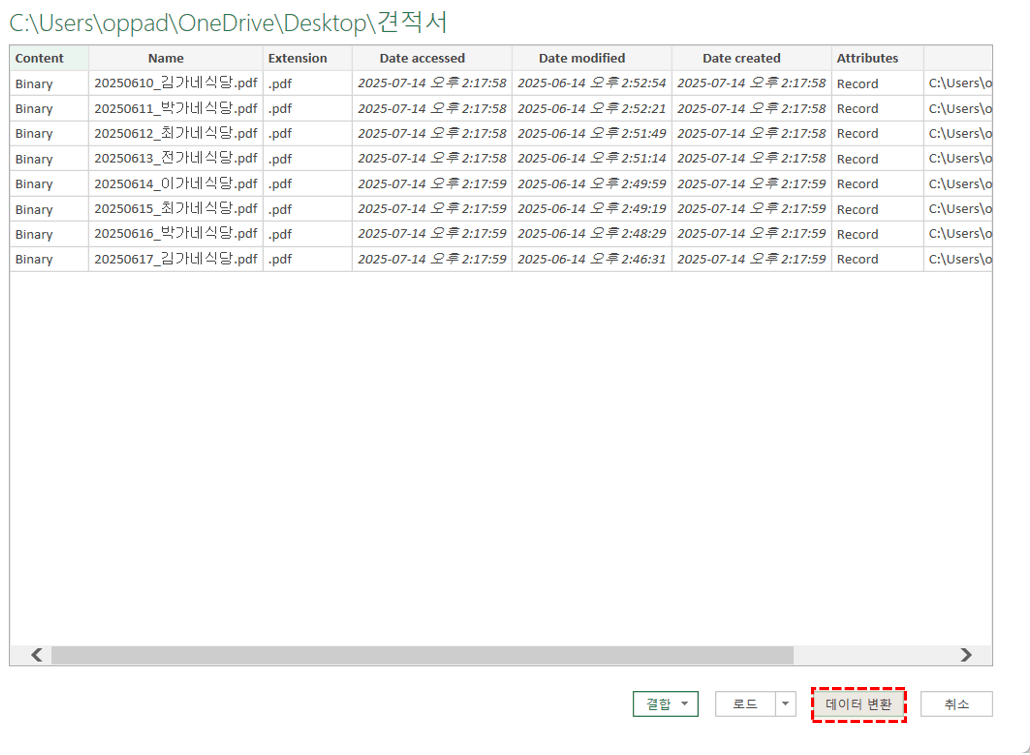
Task: Open the 결합 dropdown button
Action: point(665,704)
